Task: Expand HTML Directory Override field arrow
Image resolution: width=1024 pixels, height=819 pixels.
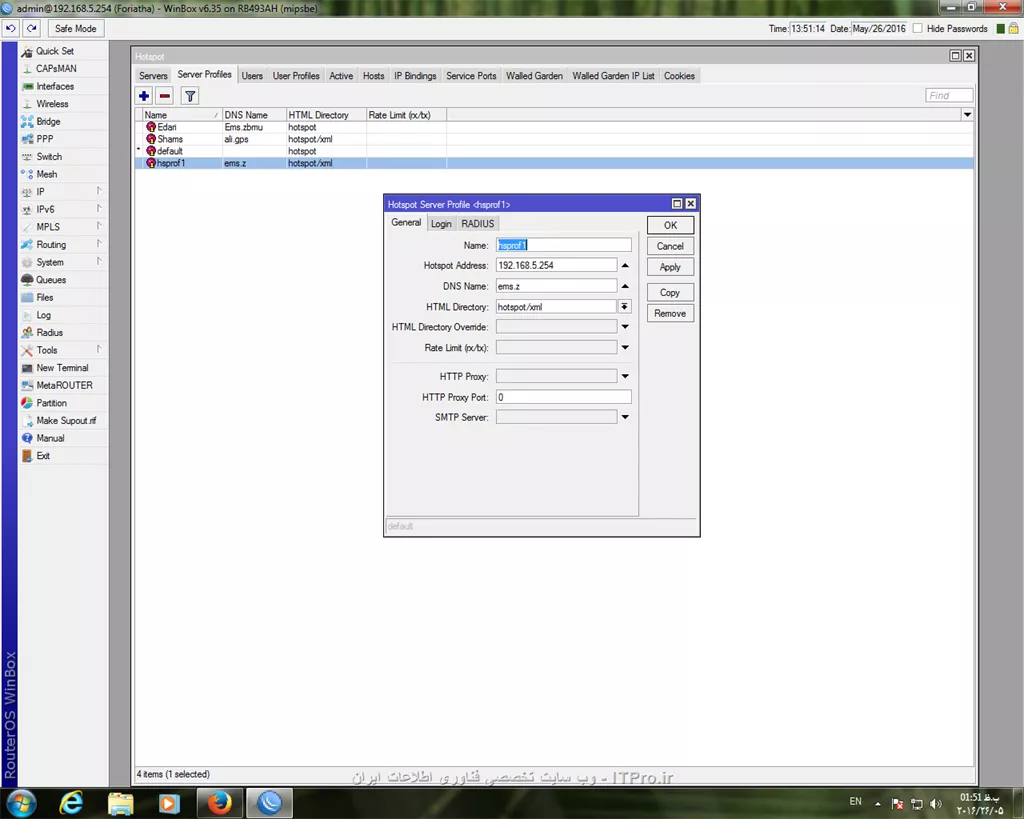Action: [625, 327]
